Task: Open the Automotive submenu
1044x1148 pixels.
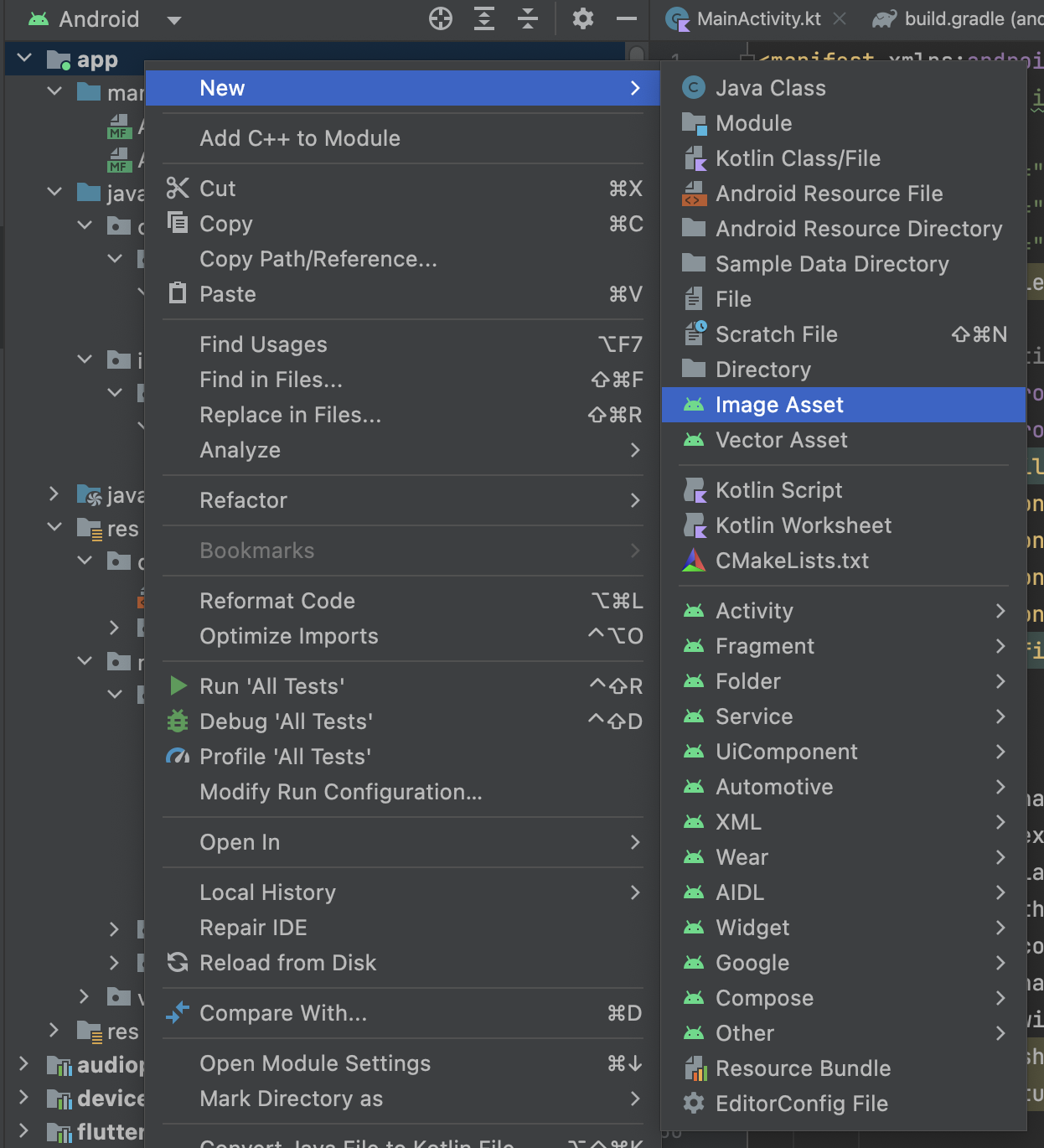Action: point(844,787)
